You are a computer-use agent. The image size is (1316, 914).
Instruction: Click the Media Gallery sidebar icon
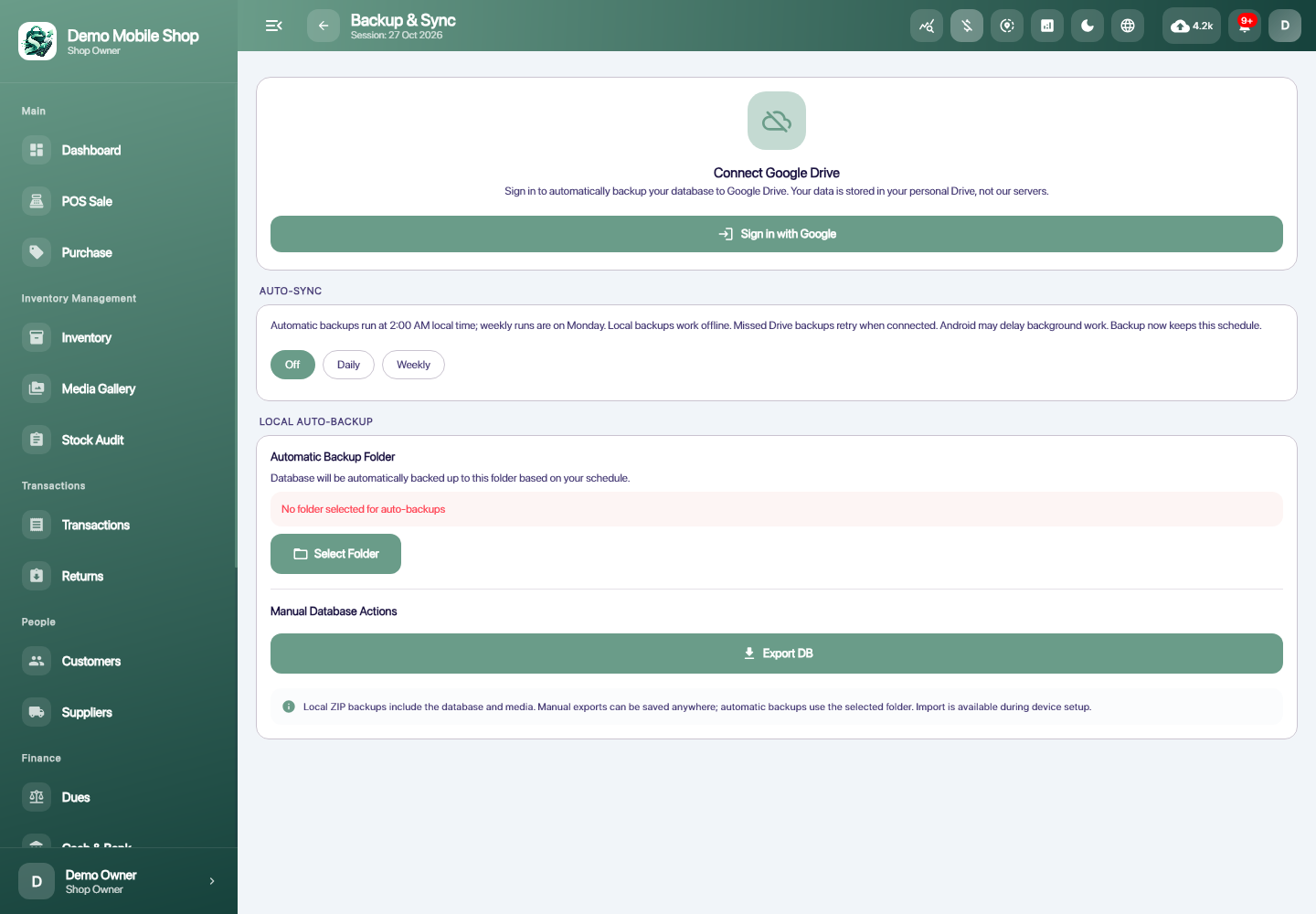click(37, 388)
